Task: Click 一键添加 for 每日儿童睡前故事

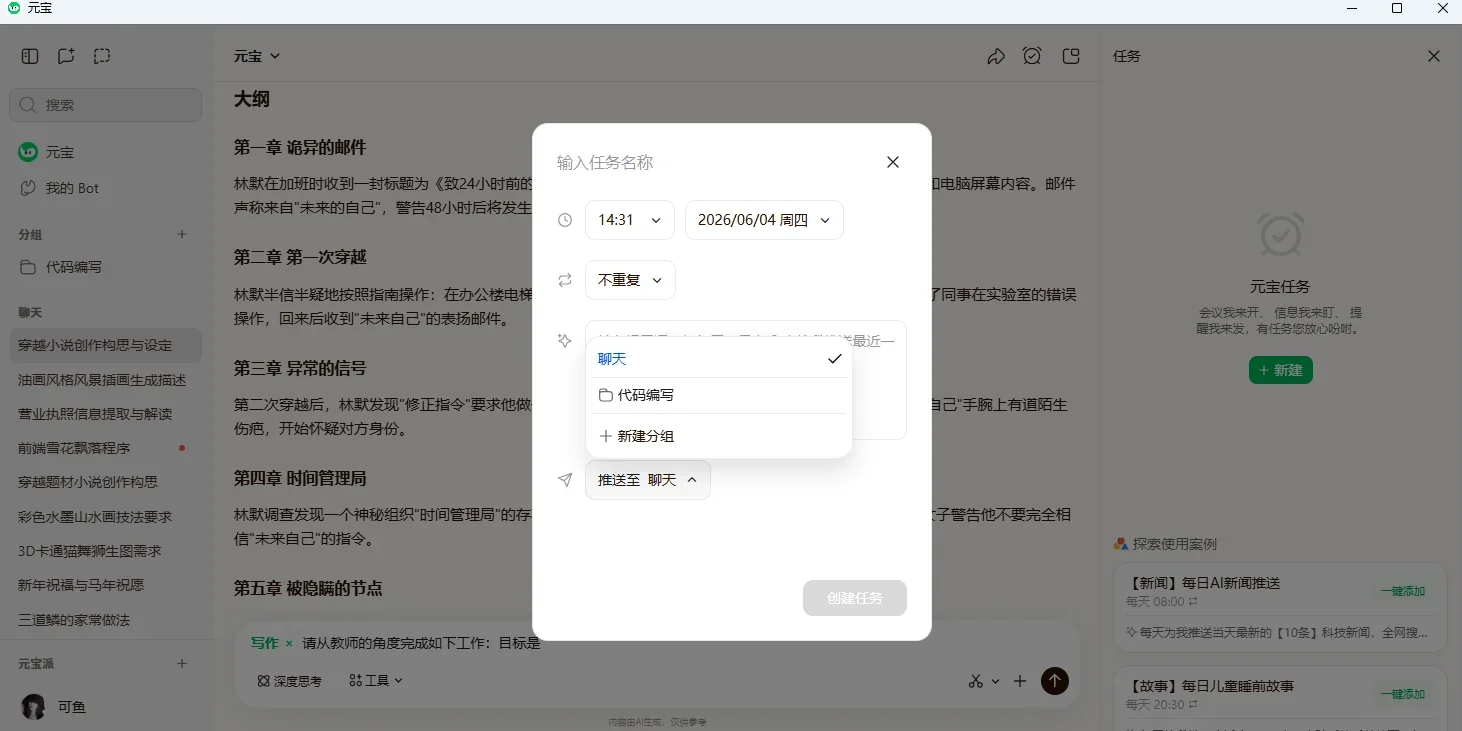Action: pos(1403,694)
